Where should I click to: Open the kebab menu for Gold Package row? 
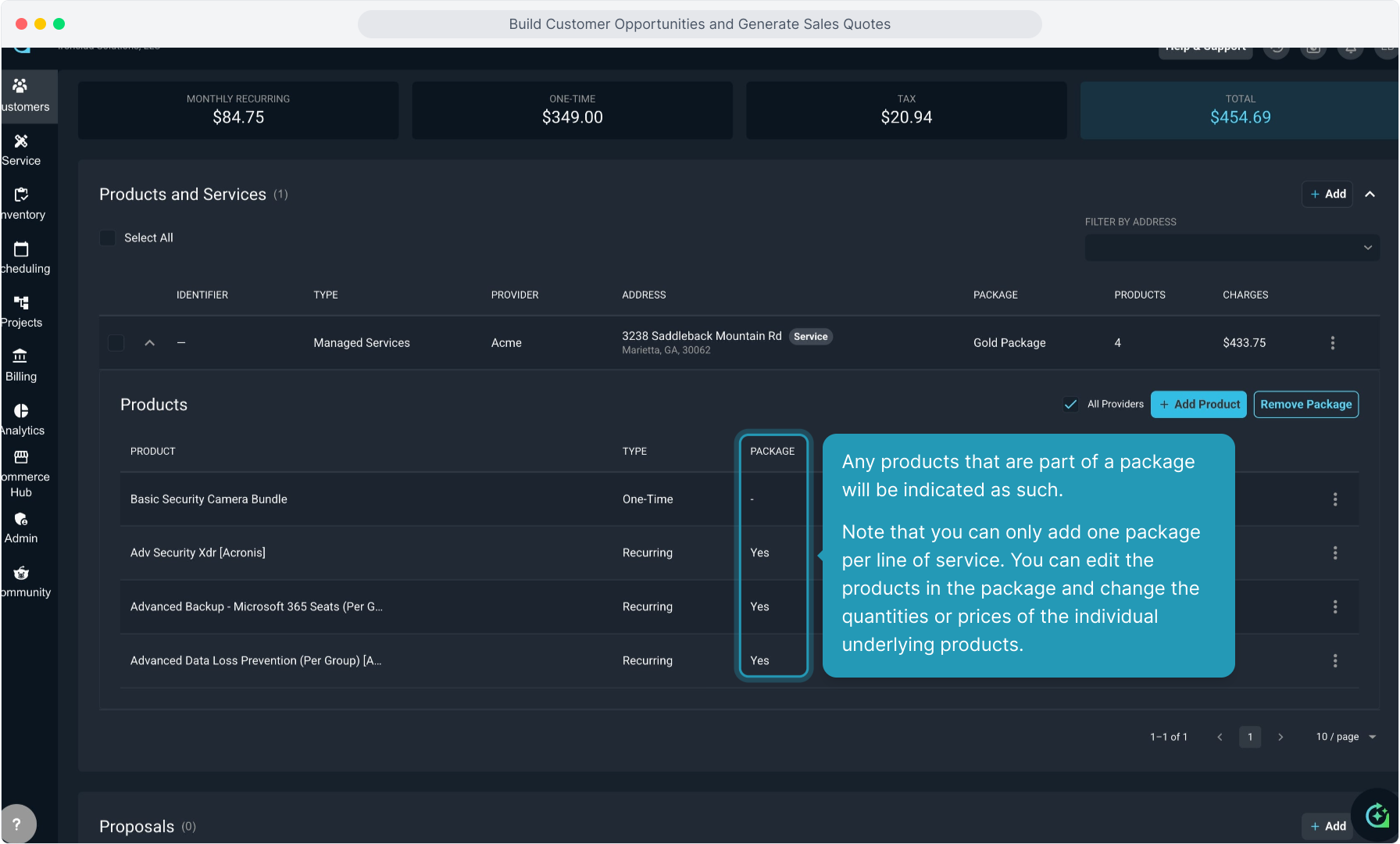tap(1332, 343)
